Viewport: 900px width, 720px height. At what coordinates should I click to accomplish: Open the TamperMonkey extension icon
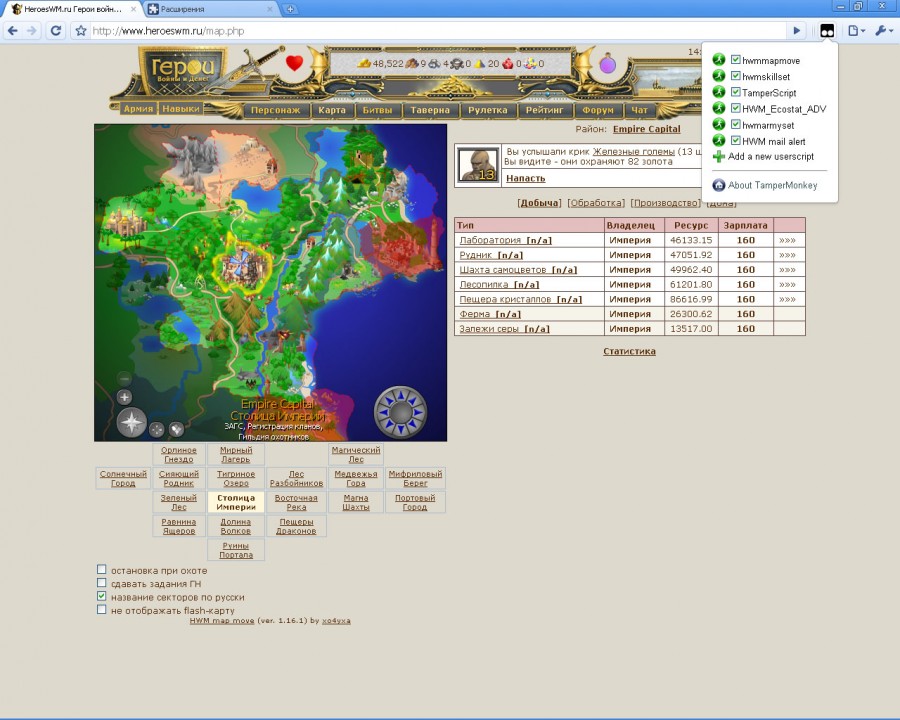(x=827, y=31)
